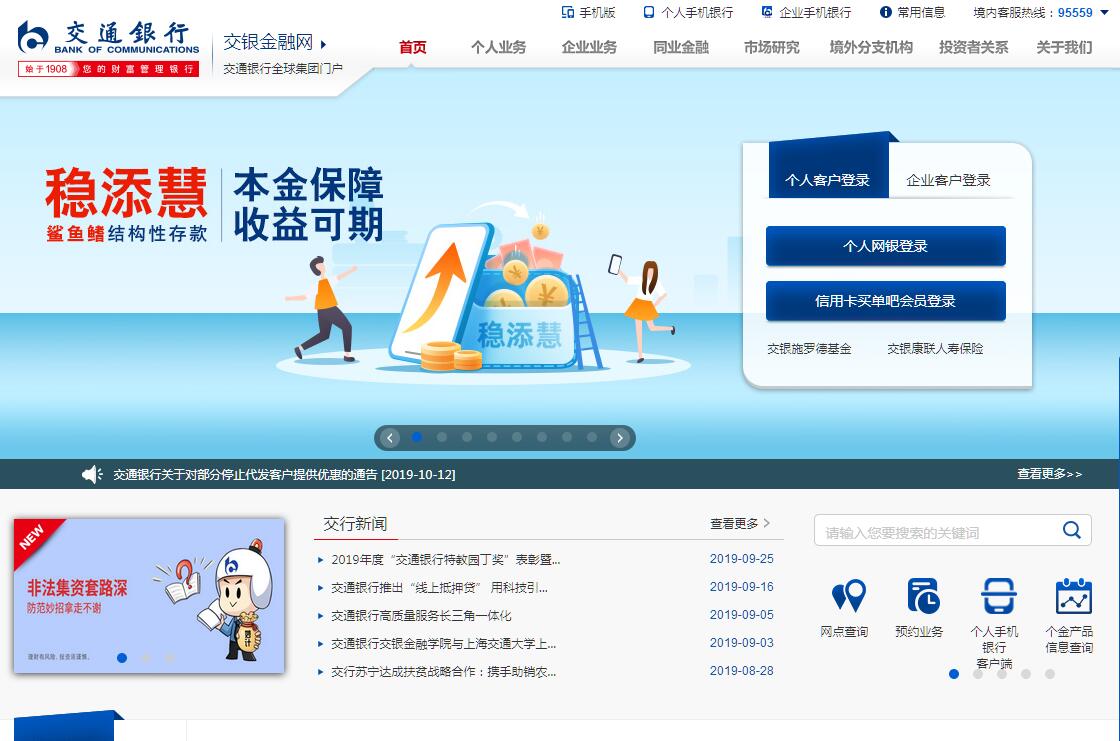Click 信用卡买单吧会员登录 button
Screen dimensions: 1120x741
pos(885,301)
